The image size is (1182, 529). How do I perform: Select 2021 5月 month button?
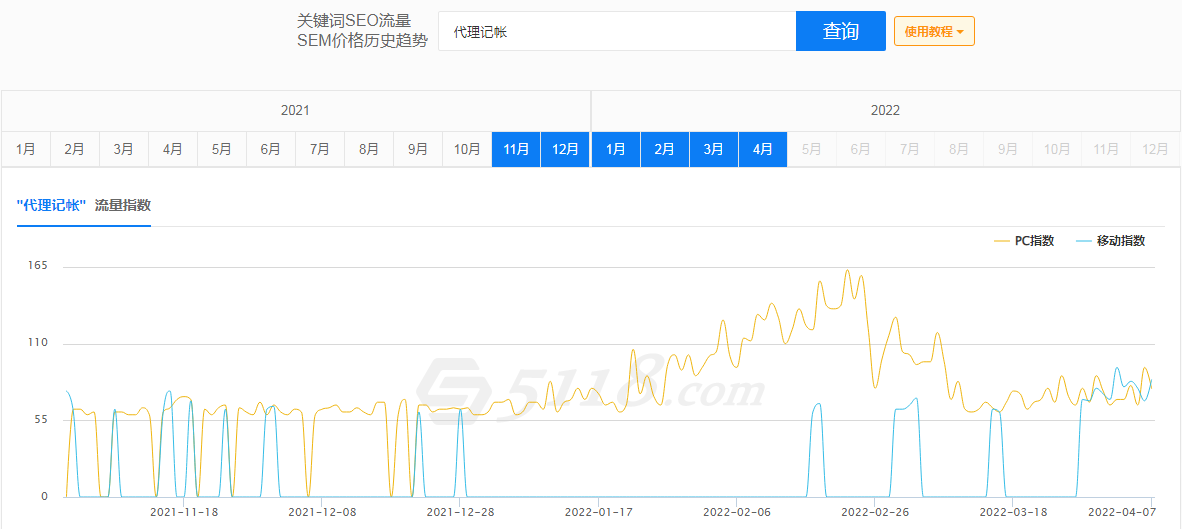(222, 149)
